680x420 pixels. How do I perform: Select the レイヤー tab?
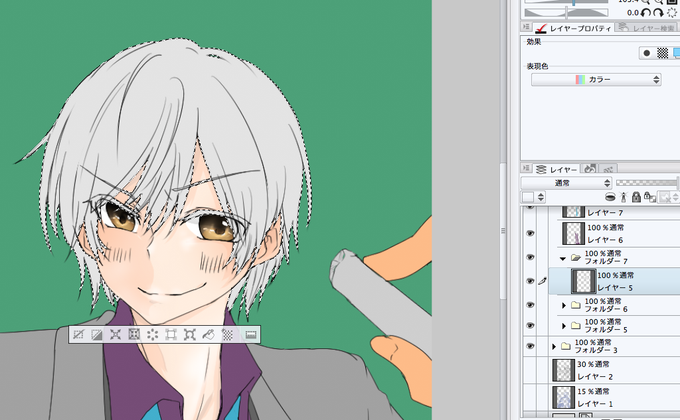click(557, 169)
